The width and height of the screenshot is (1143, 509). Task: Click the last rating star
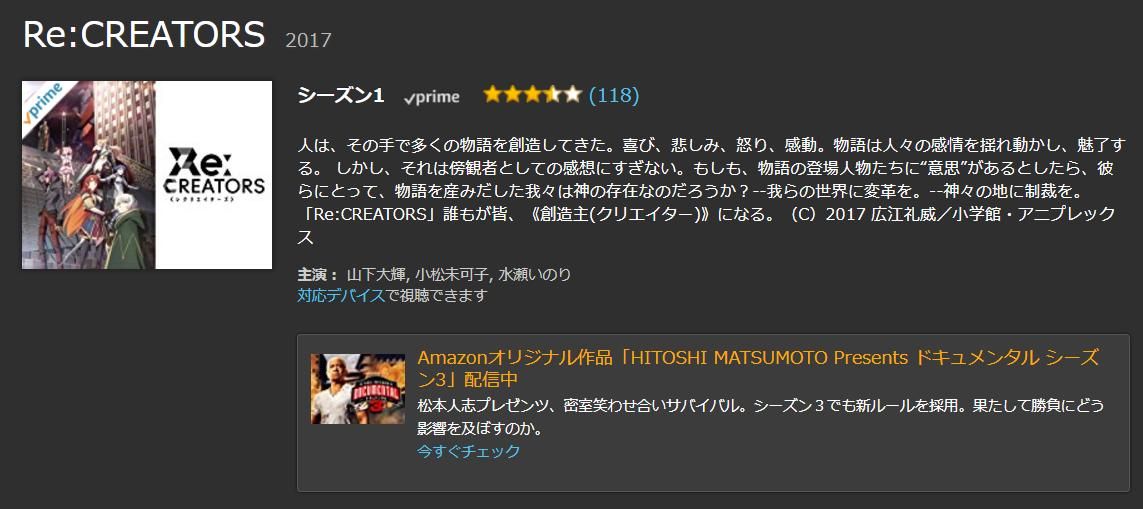coord(572,95)
